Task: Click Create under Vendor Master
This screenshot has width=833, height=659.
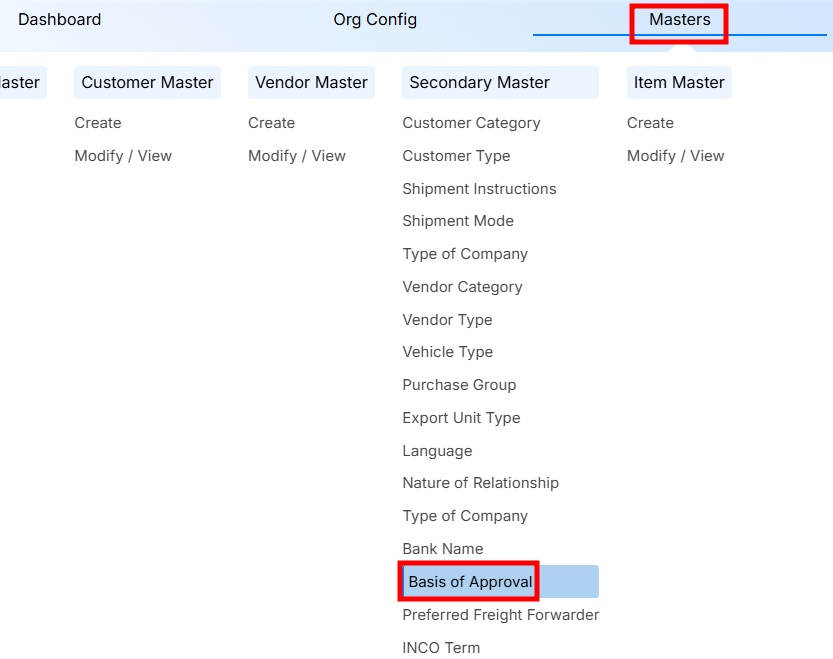Action: (x=272, y=123)
